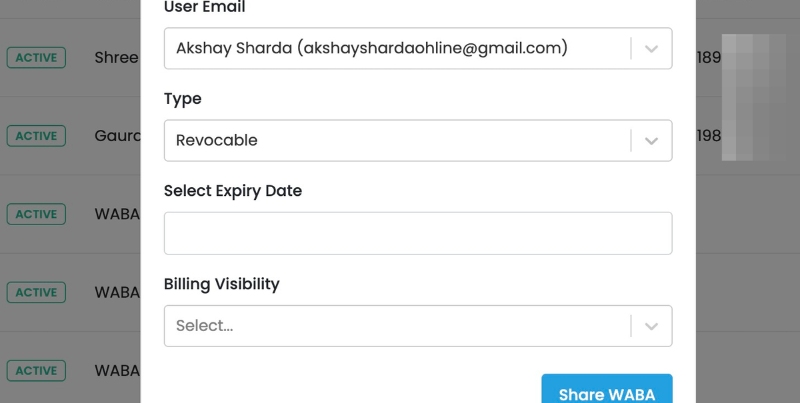Screen dimensions: 800x403
Task: Focus the Select Expiry Date input
Action: (418, 233)
